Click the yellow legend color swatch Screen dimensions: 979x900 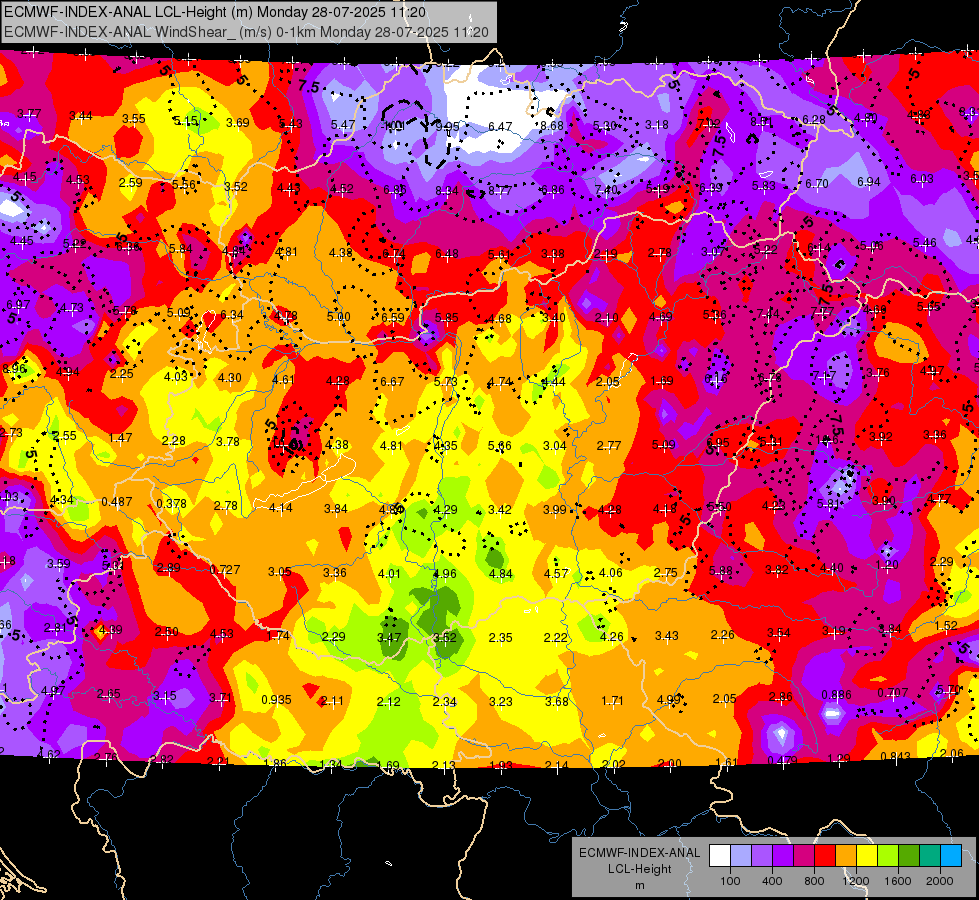click(x=867, y=855)
